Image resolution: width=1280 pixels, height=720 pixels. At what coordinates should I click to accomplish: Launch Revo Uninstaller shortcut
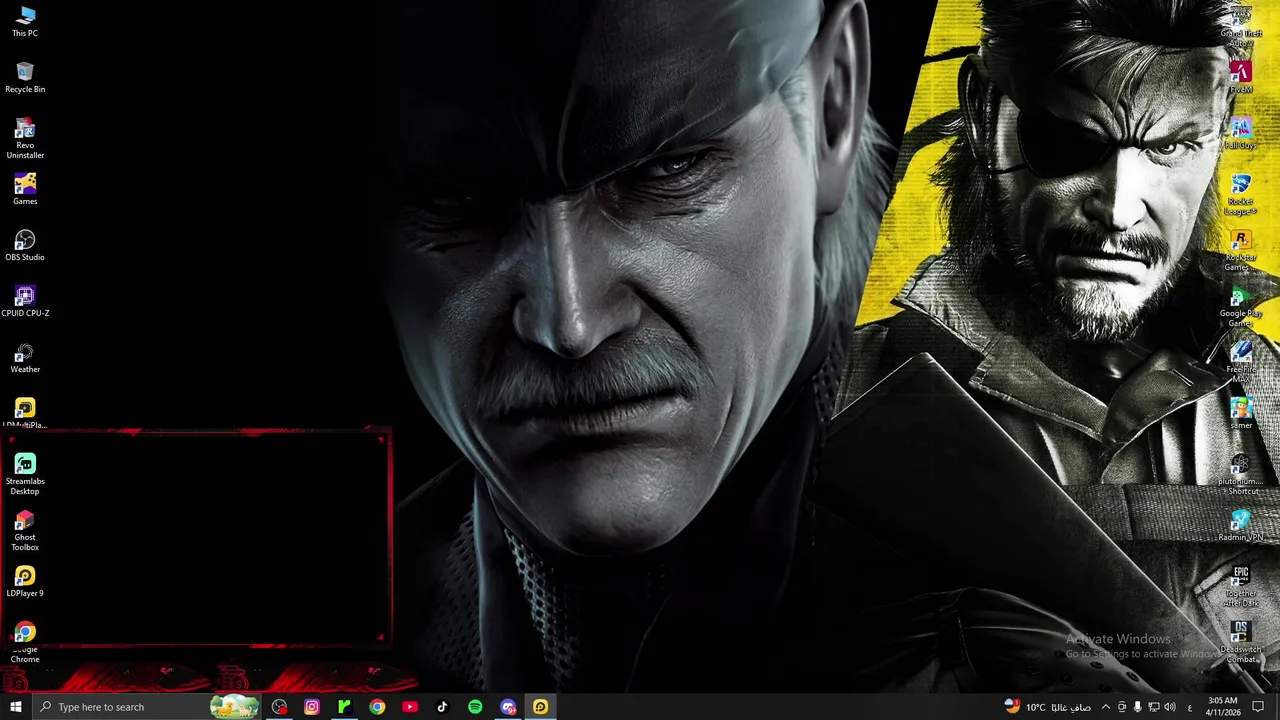pos(25,140)
